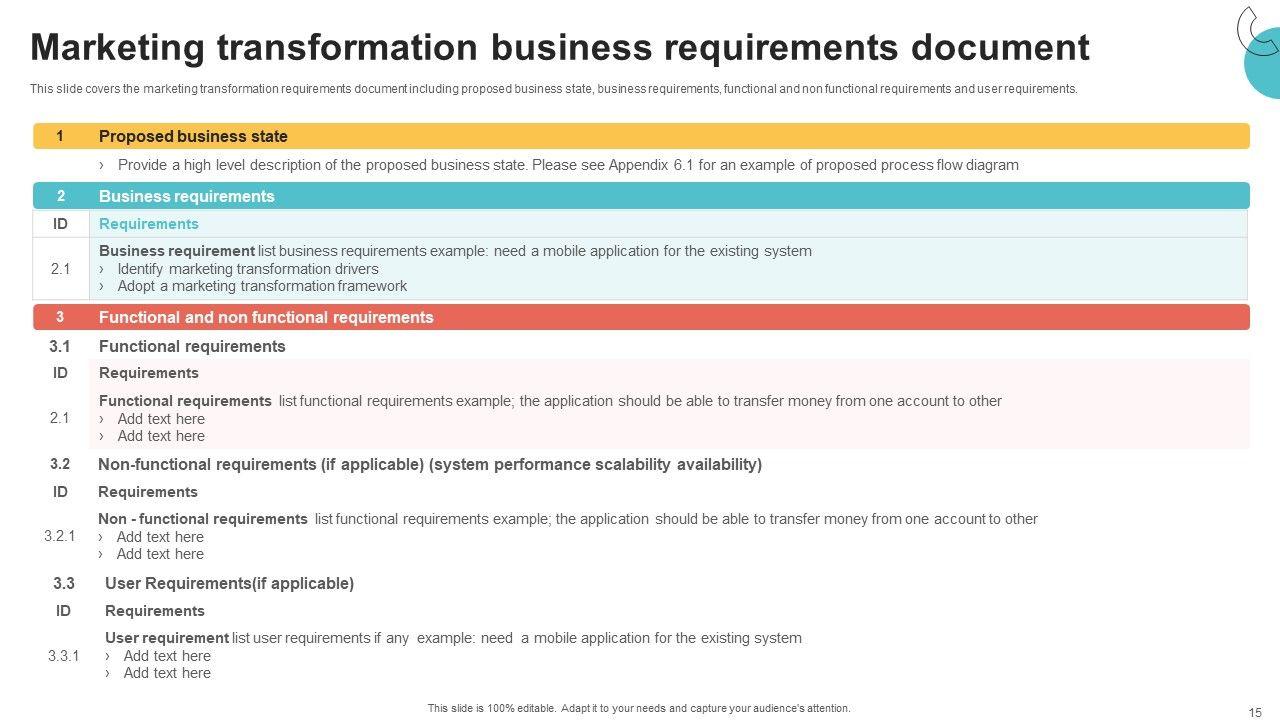Click first "Add text here" in row 3.2.1

pyautogui.click(x=160, y=537)
